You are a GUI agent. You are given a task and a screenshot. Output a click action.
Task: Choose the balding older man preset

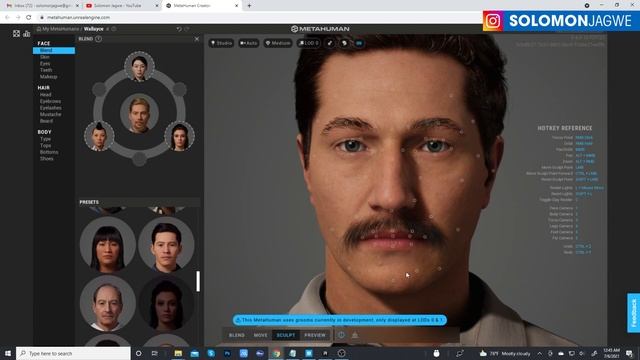(108, 303)
